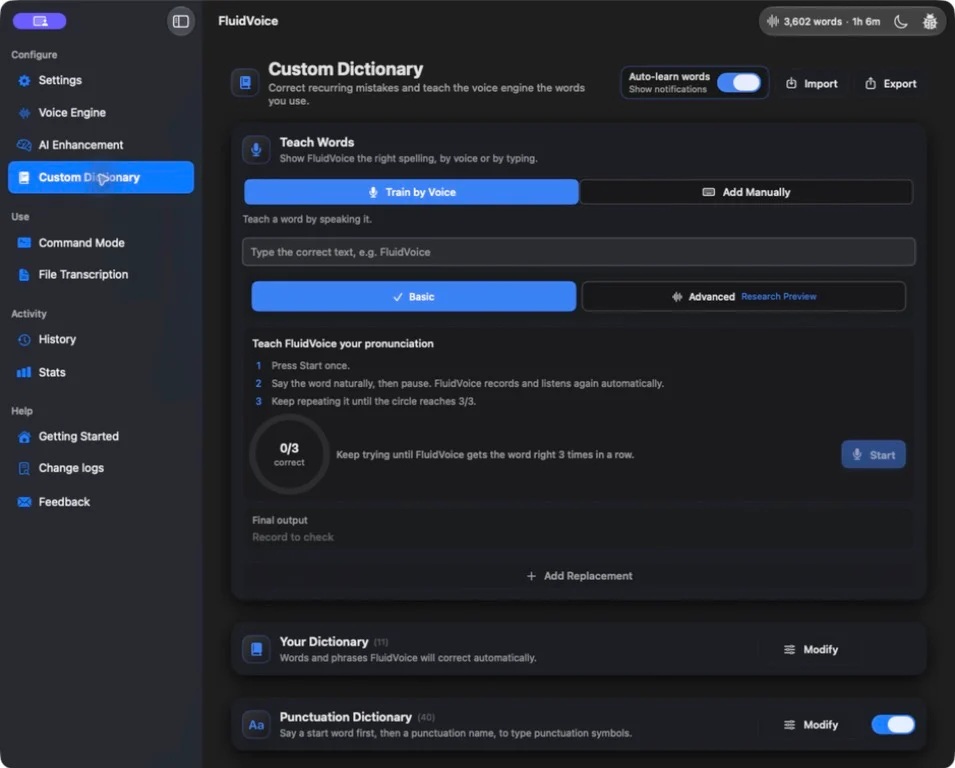Click Add Replacement
The height and width of the screenshot is (768, 955).
(579, 576)
